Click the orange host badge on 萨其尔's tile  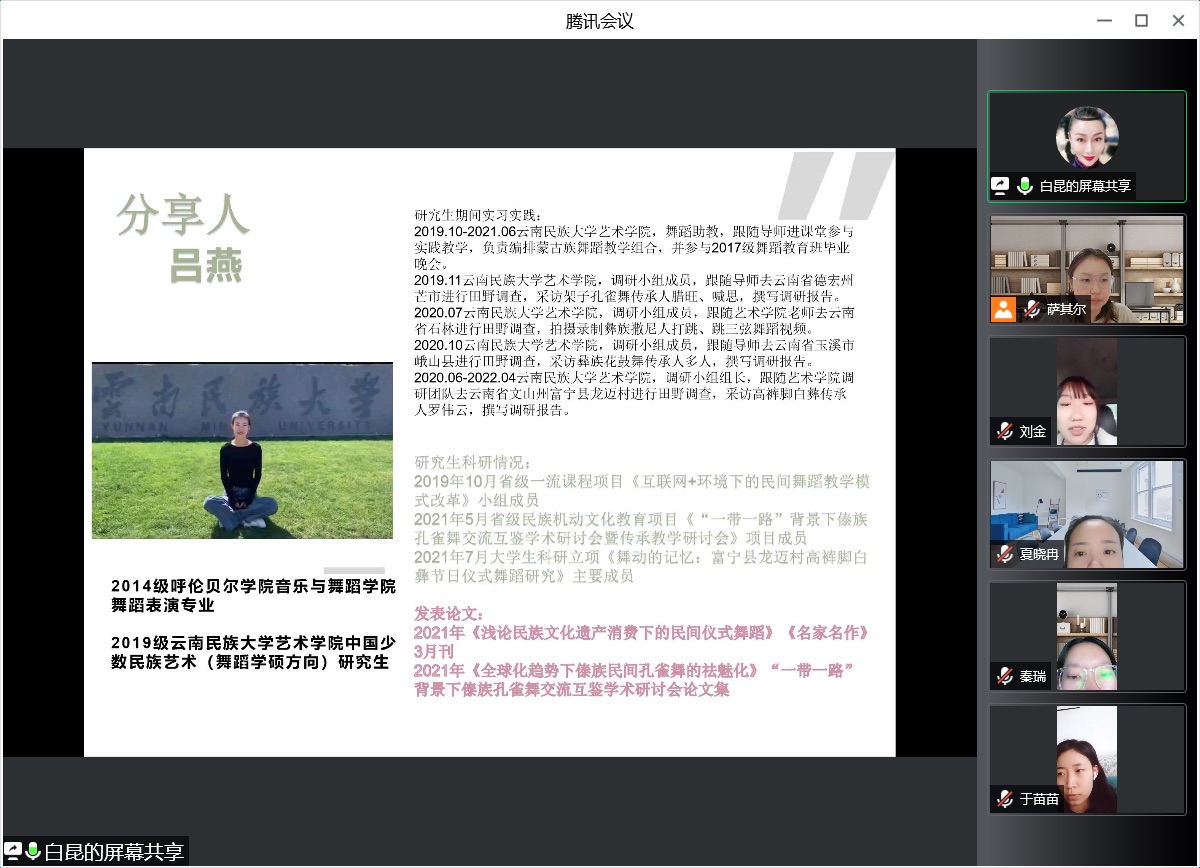pyautogui.click(x=1003, y=309)
